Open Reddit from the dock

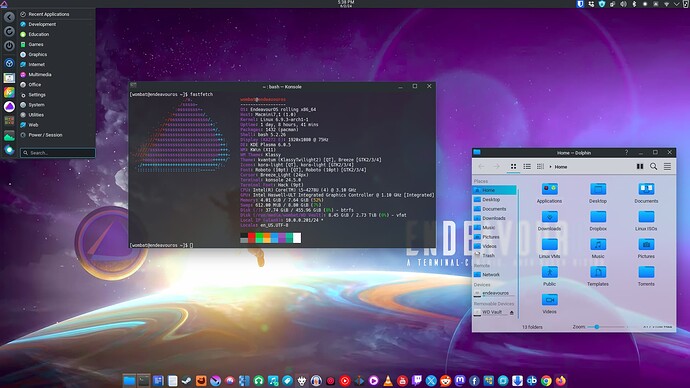coord(445,381)
